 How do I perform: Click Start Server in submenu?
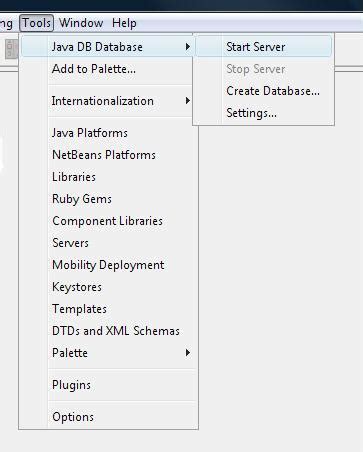pos(263,47)
